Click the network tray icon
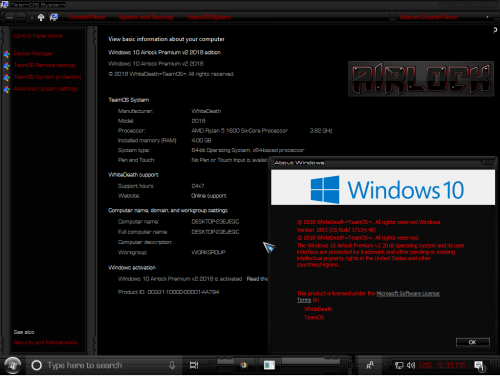The height and width of the screenshot is (376, 500). coord(399,366)
